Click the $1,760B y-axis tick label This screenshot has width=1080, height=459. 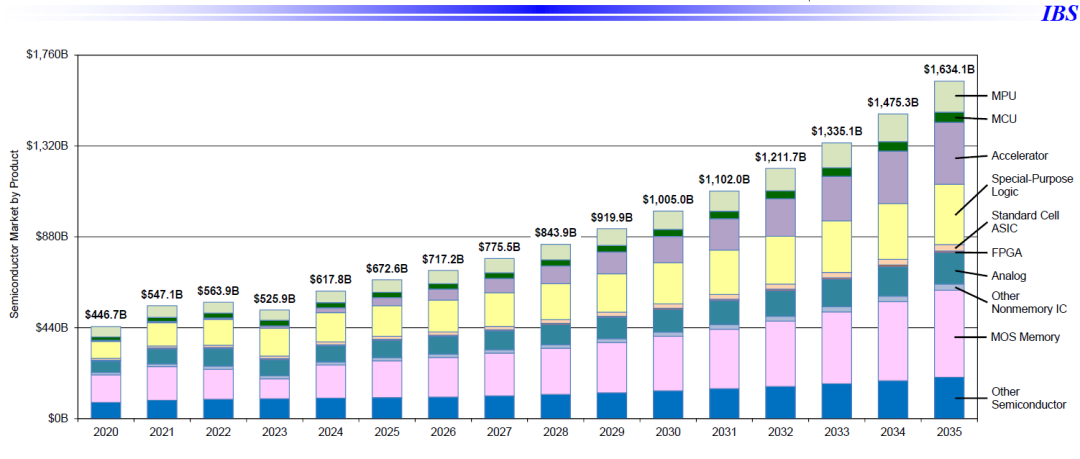46,54
